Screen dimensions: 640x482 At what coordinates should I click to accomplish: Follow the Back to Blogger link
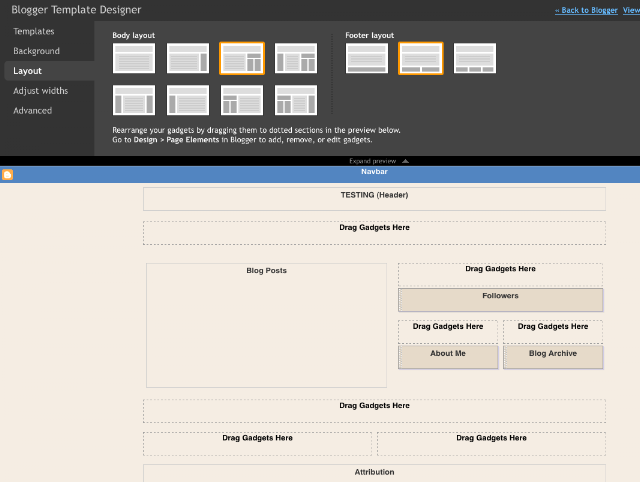coord(586,11)
